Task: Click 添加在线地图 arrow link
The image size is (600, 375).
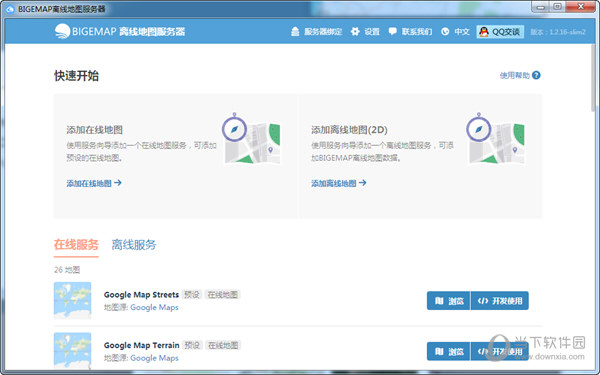Action: 94,183
